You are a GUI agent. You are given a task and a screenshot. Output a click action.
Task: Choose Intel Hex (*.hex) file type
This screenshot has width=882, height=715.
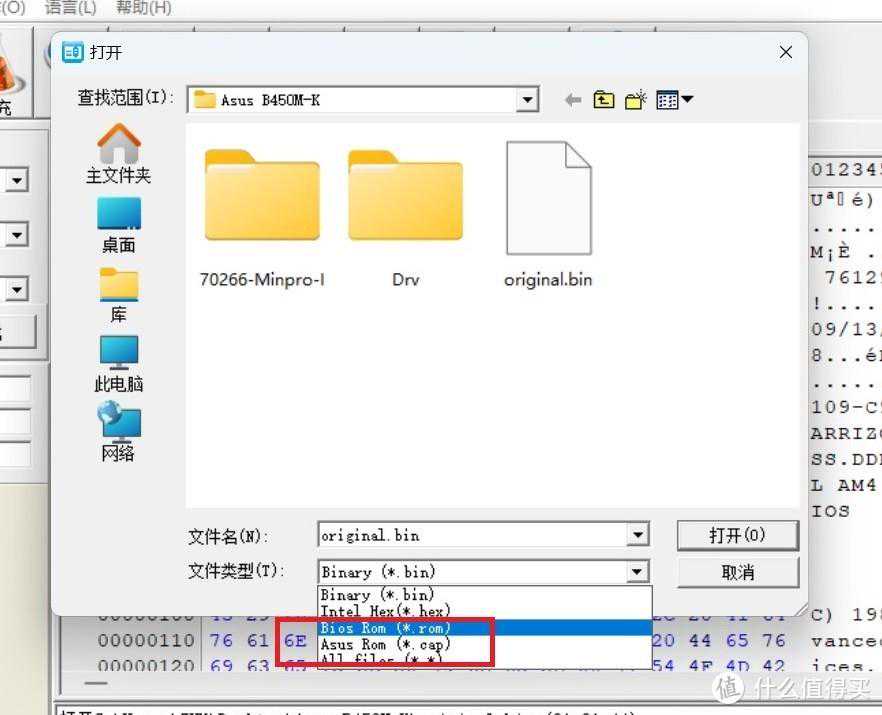pyautogui.click(x=385, y=611)
